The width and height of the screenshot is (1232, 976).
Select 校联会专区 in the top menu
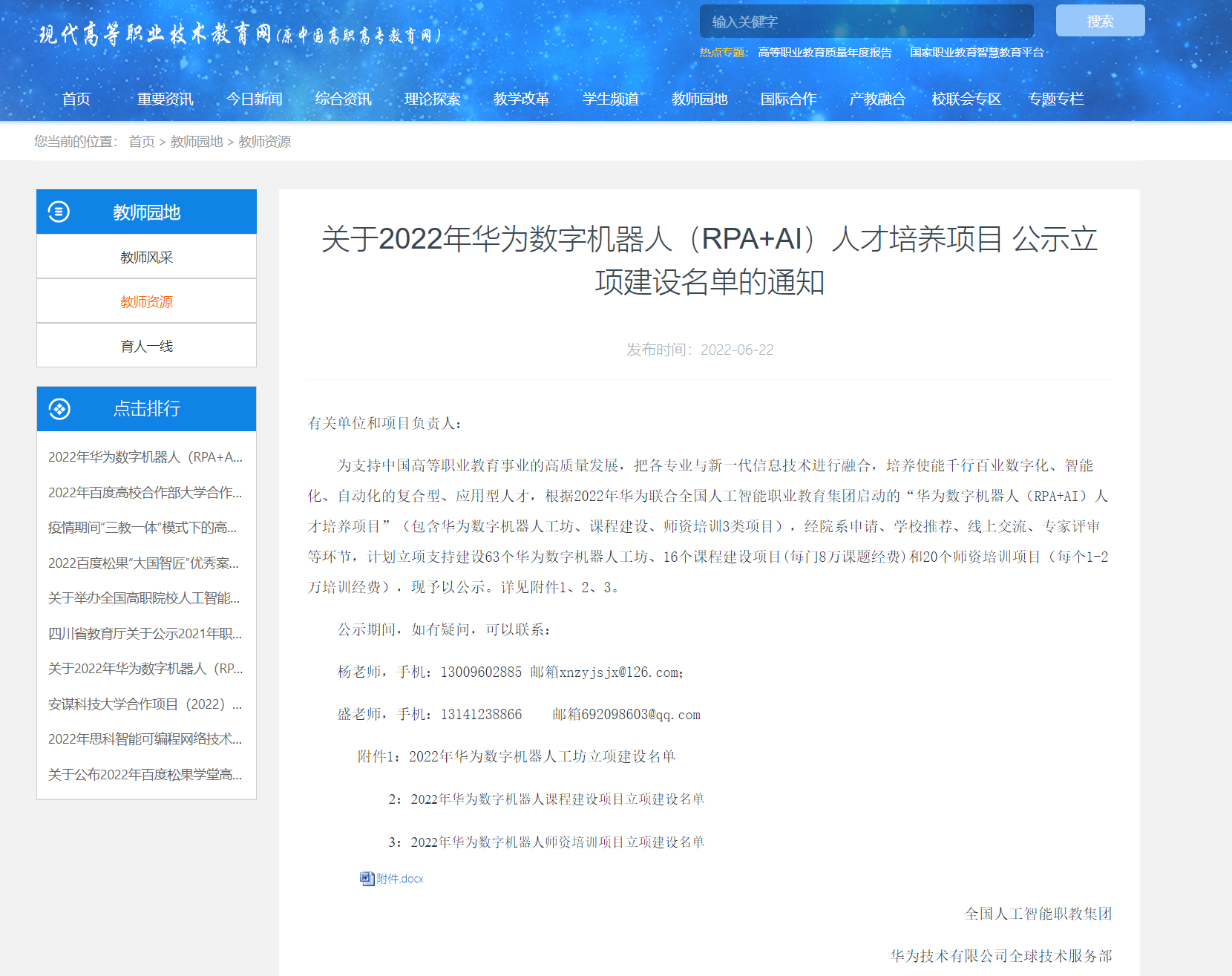tap(967, 99)
